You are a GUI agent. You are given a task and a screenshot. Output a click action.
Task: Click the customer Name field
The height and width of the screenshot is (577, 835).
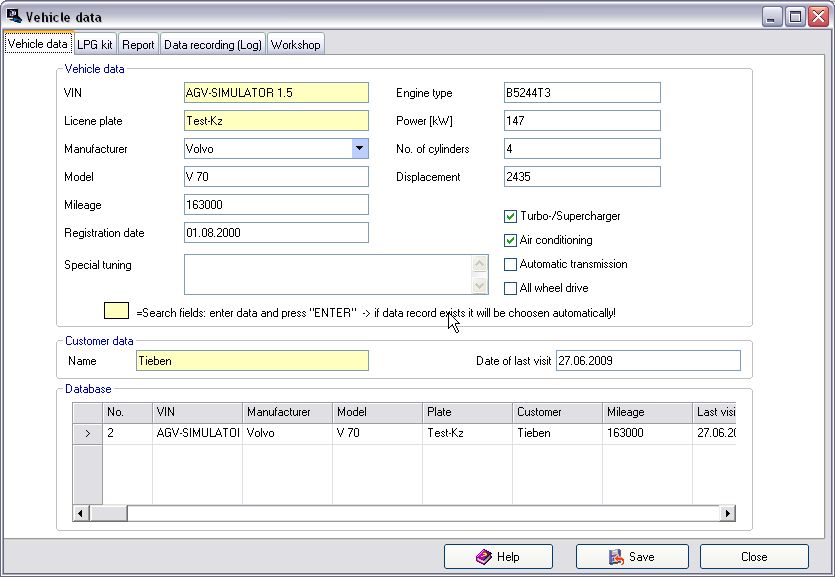pos(252,361)
